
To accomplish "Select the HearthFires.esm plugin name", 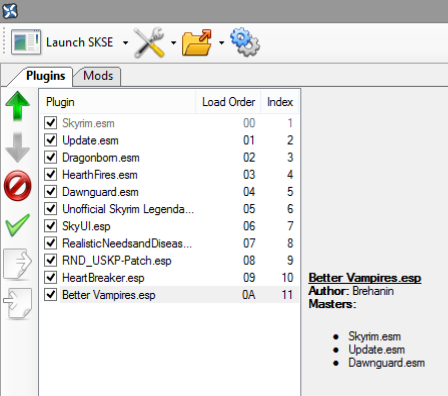I will tap(100, 175).
